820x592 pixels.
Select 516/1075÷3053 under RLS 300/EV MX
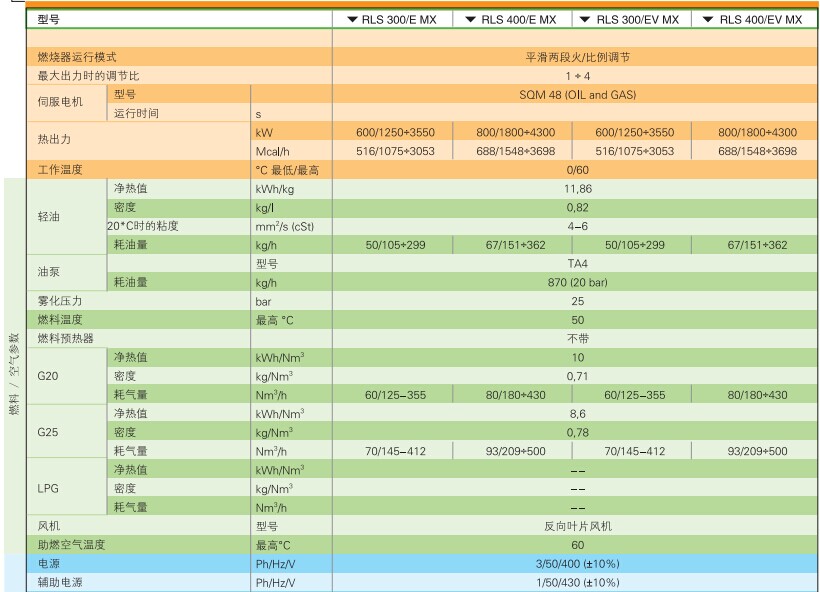pyautogui.click(x=634, y=151)
